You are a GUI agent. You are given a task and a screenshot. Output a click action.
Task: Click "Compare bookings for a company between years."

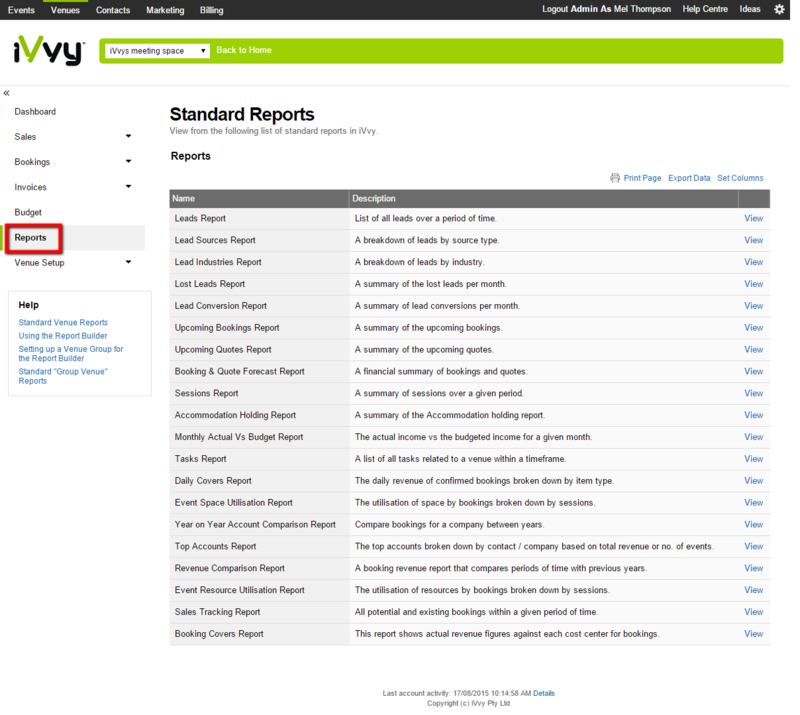(449, 525)
